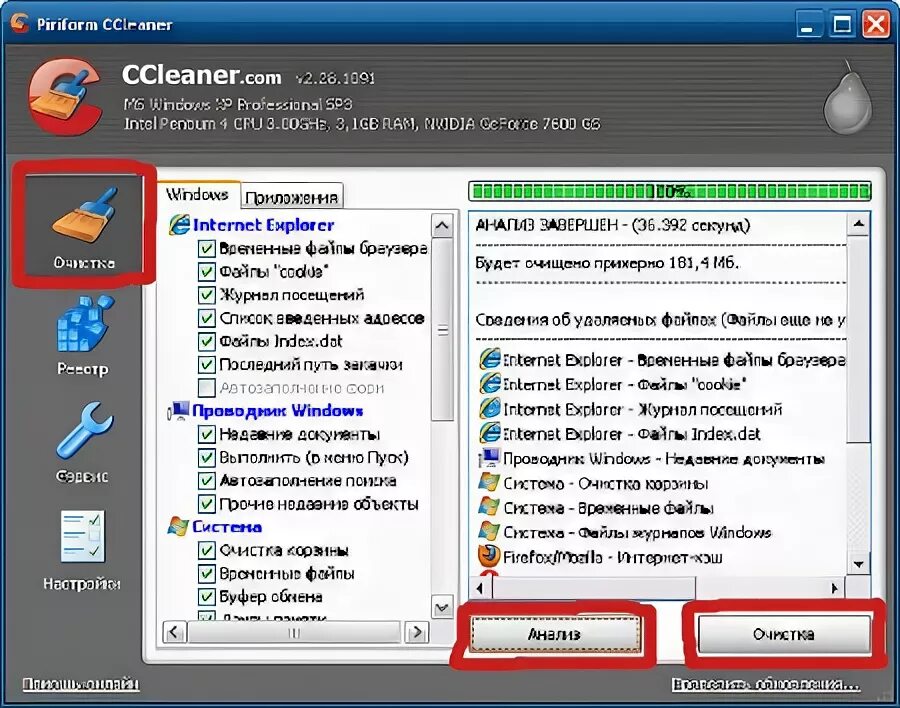Select result row icon for IE Файлы Index.dat
Screen dimensions: 900x708
click(490, 433)
